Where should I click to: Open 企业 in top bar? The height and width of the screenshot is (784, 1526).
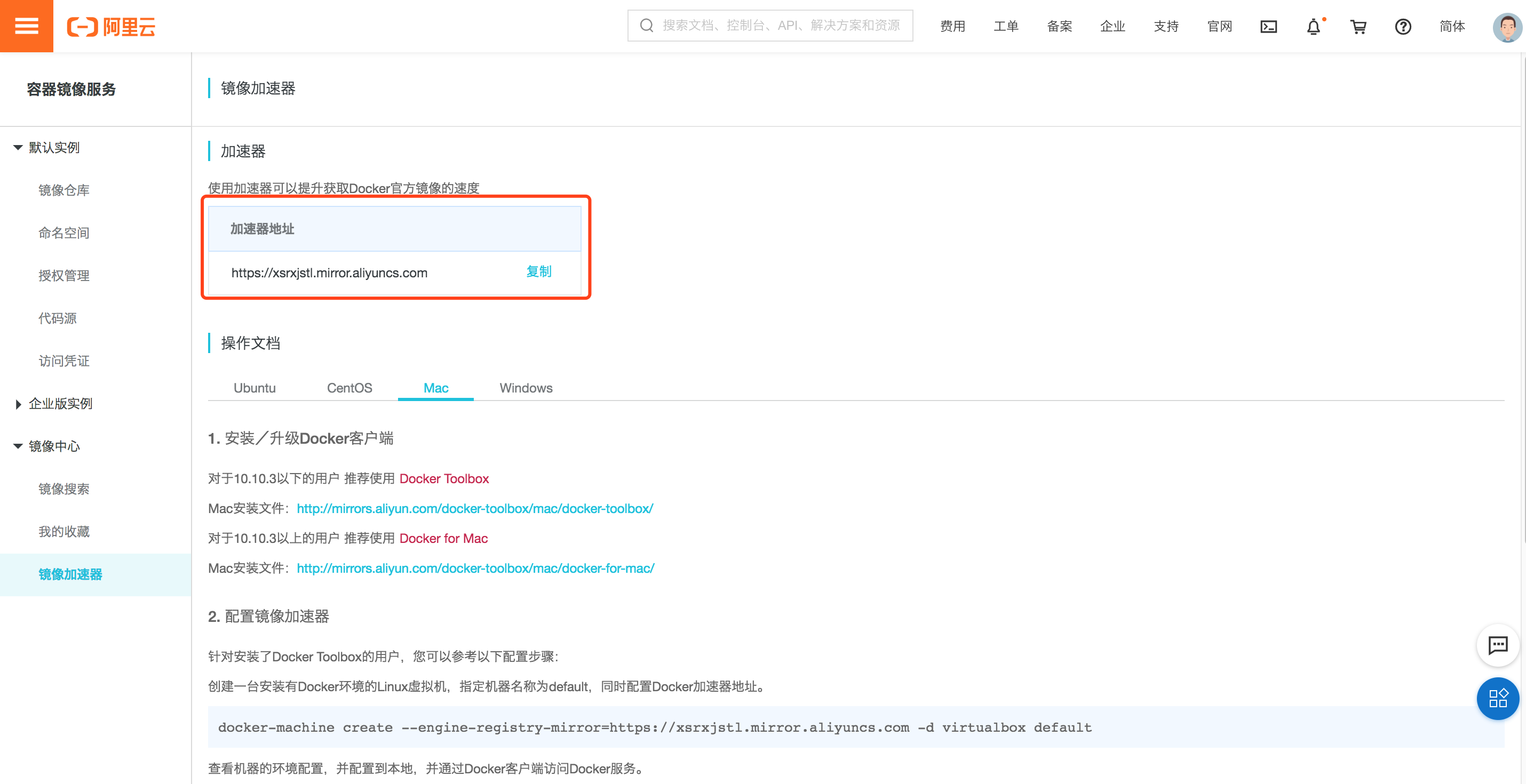[1112, 27]
